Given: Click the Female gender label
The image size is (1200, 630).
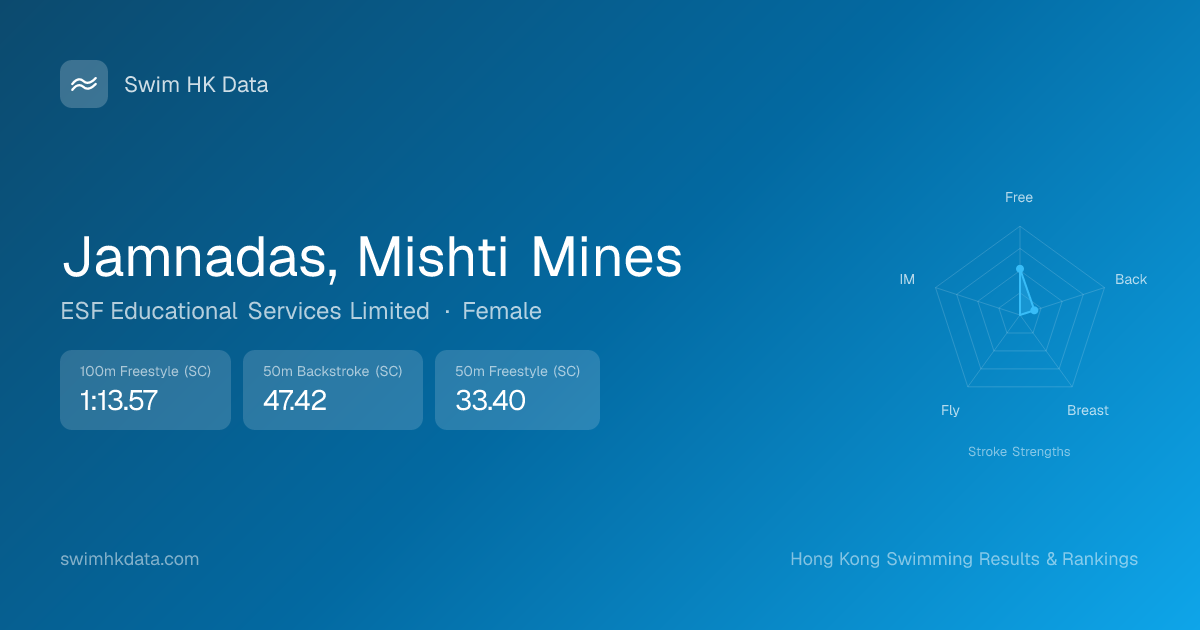Looking at the screenshot, I should [502, 311].
